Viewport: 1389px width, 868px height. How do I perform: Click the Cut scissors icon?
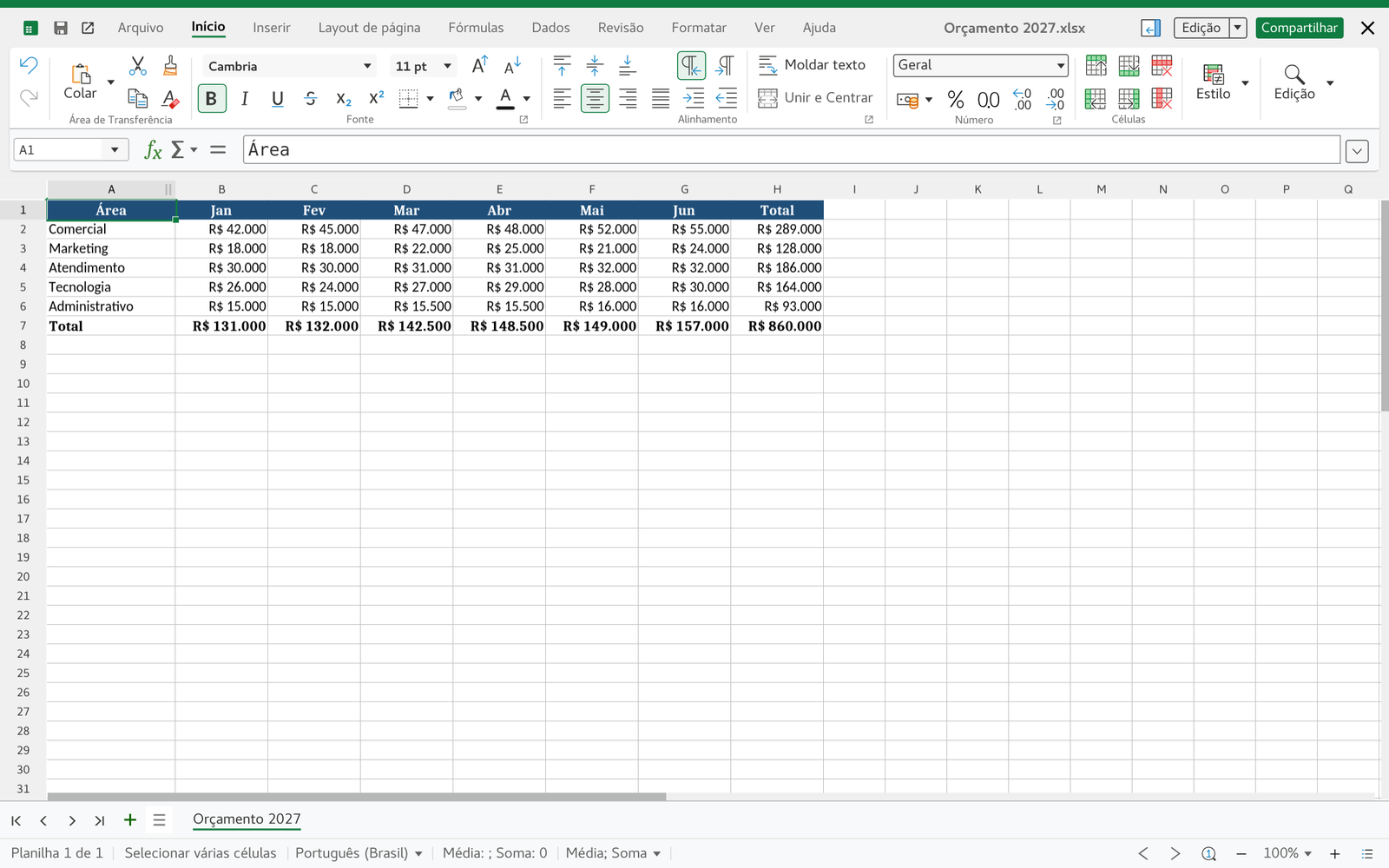[x=138, y=66]
